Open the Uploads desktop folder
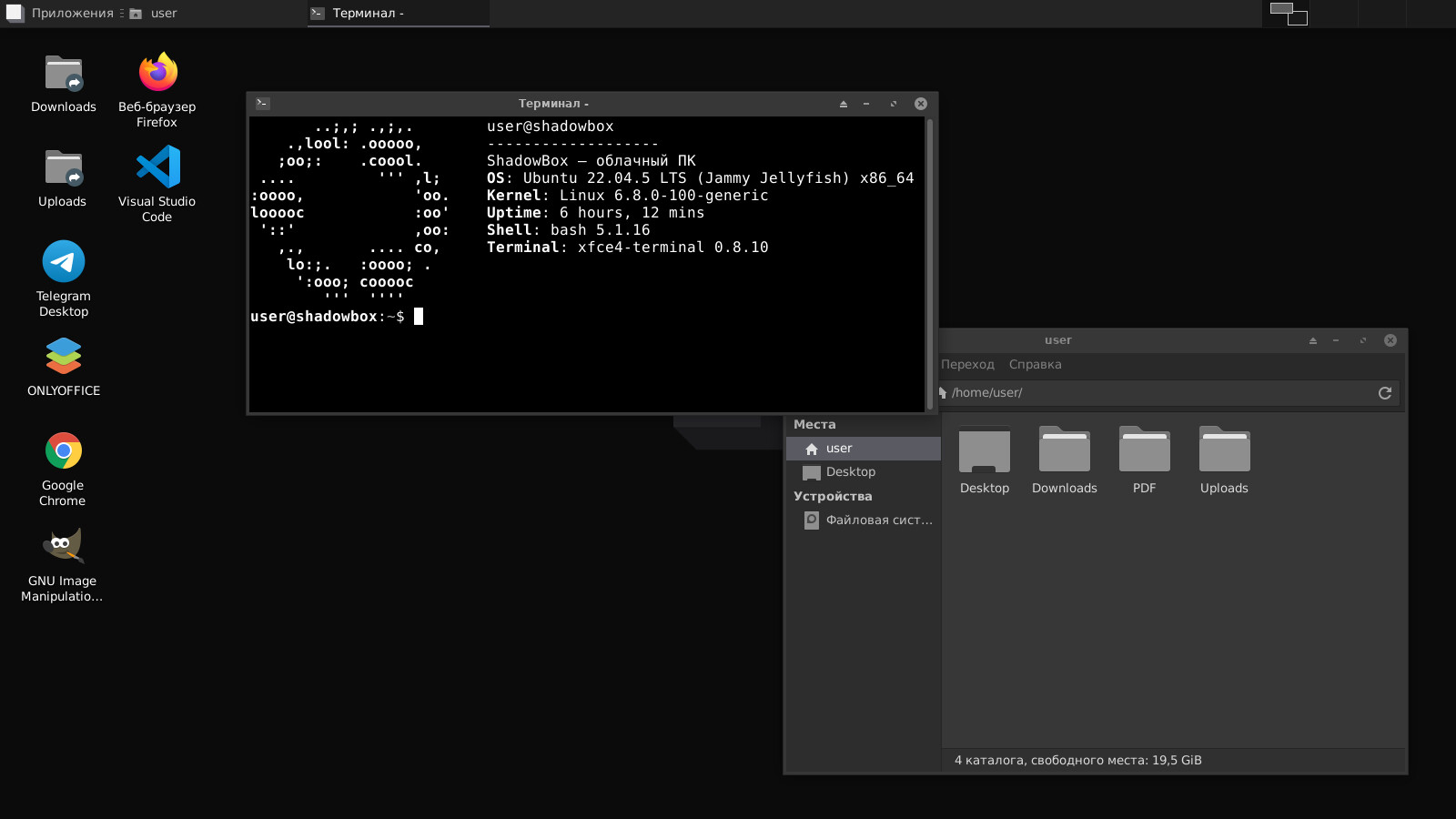 coord(63,178)
